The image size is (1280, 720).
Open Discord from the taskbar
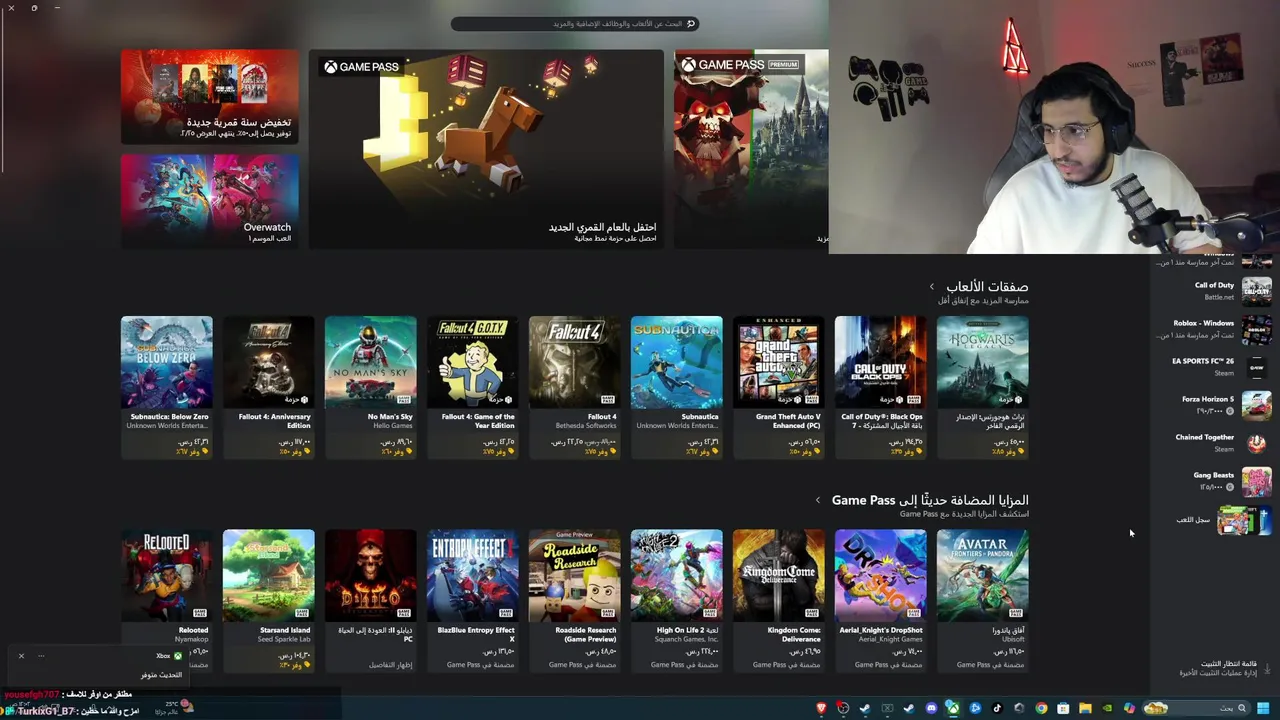931,708
